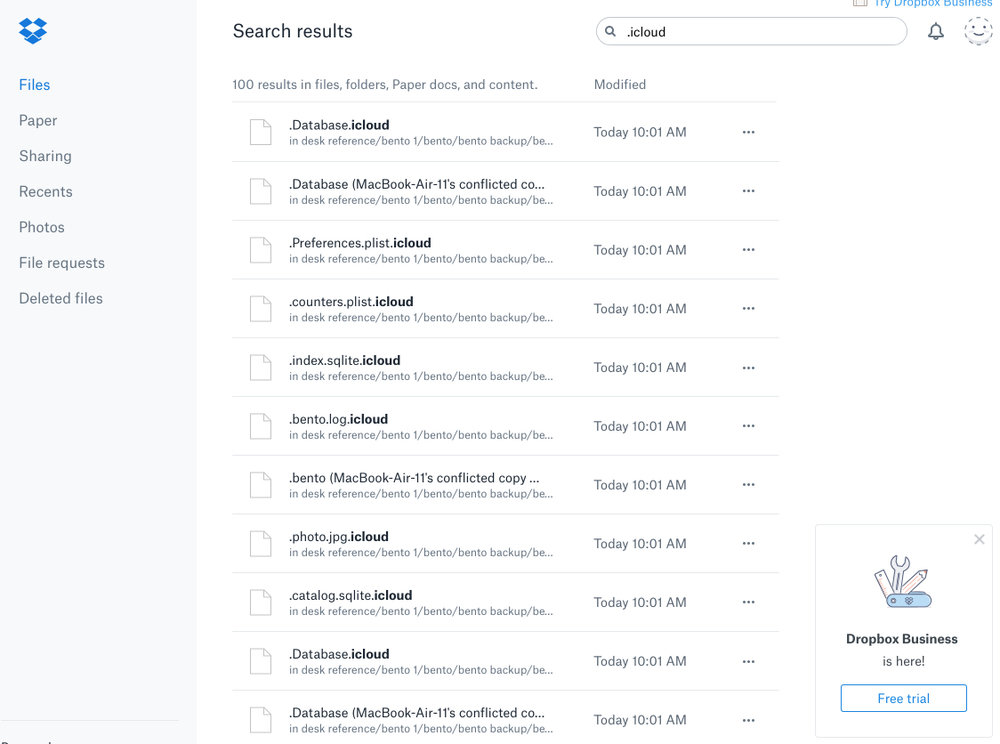The width and height of the screenshot is (1000, 744).
Task: Click file icon of .index.sqlite.icloud
Action: (x=260, y=367)
